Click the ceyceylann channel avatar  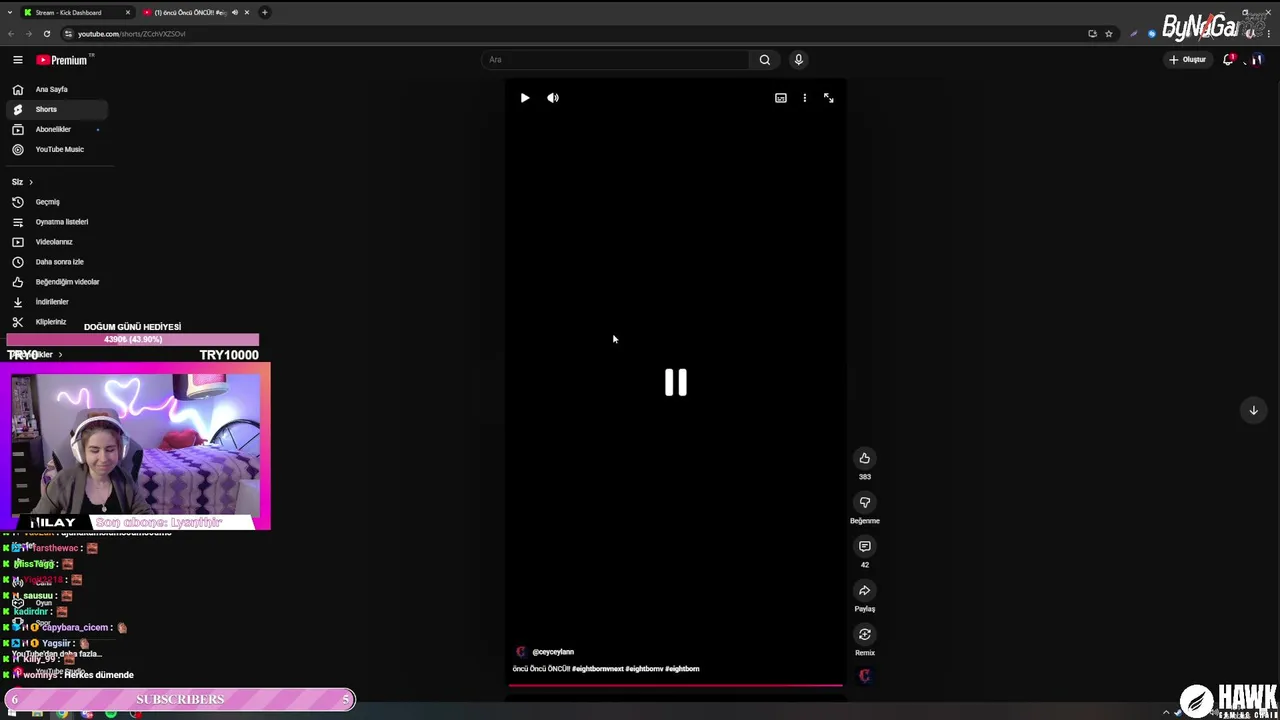pos(520,652)
